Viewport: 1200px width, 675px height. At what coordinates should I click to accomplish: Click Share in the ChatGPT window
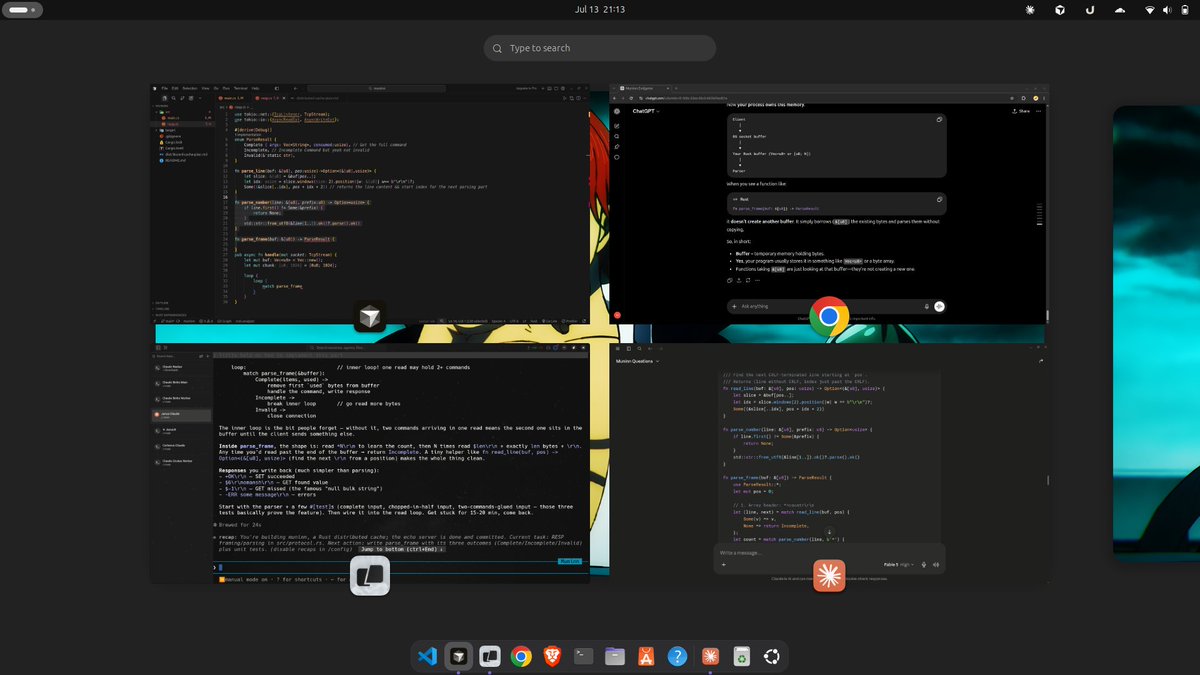pos(1021,111)
